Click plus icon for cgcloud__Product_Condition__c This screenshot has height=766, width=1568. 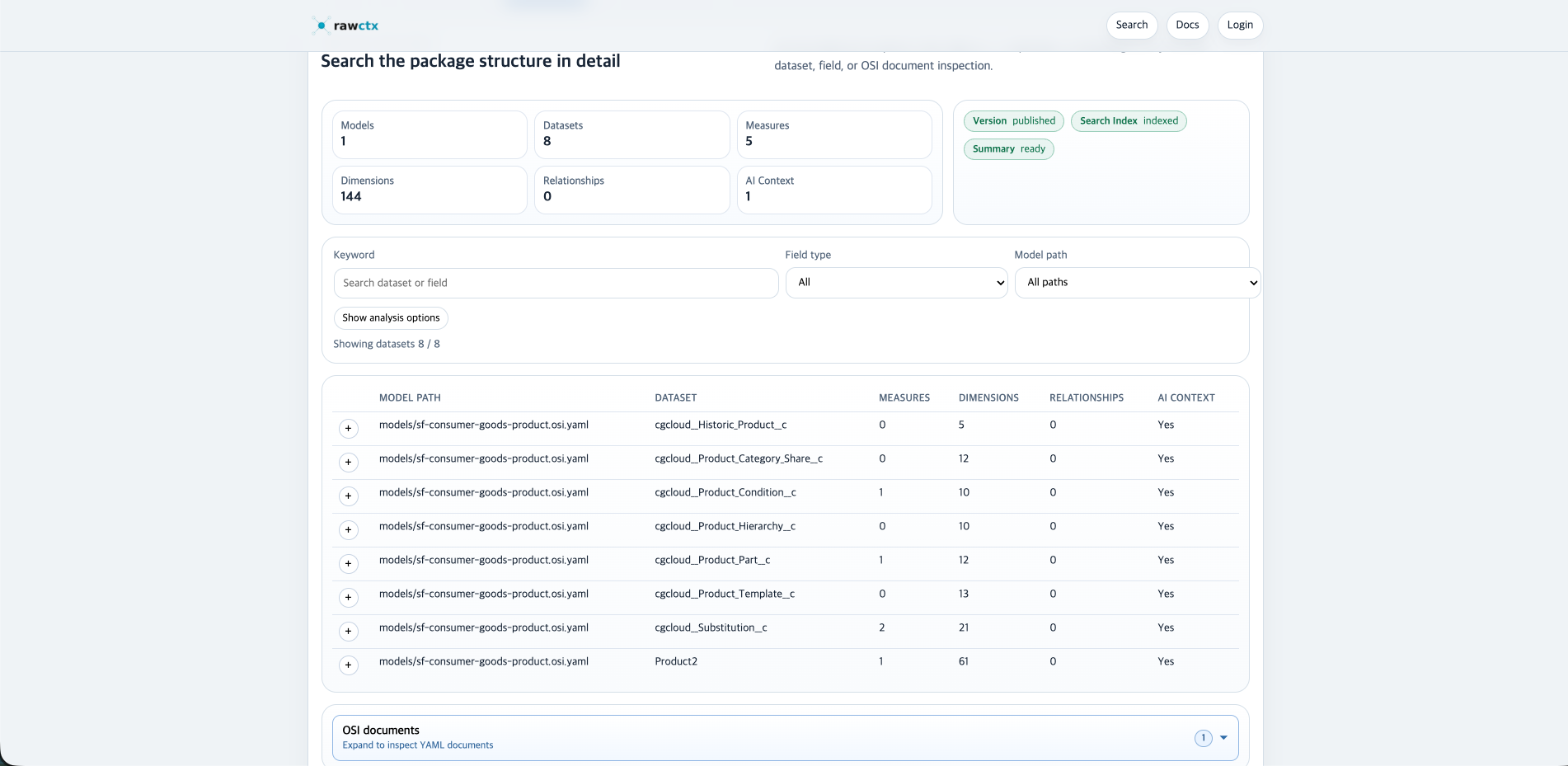click(349, 496)
